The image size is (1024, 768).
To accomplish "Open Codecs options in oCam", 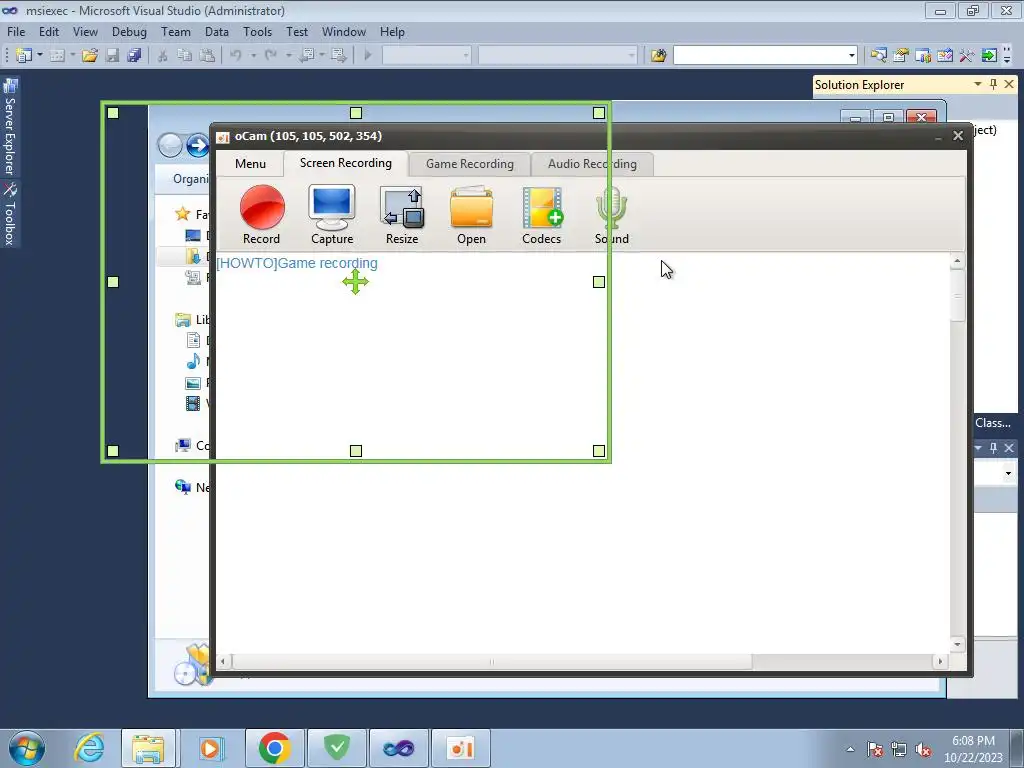I will pos(541,214).
